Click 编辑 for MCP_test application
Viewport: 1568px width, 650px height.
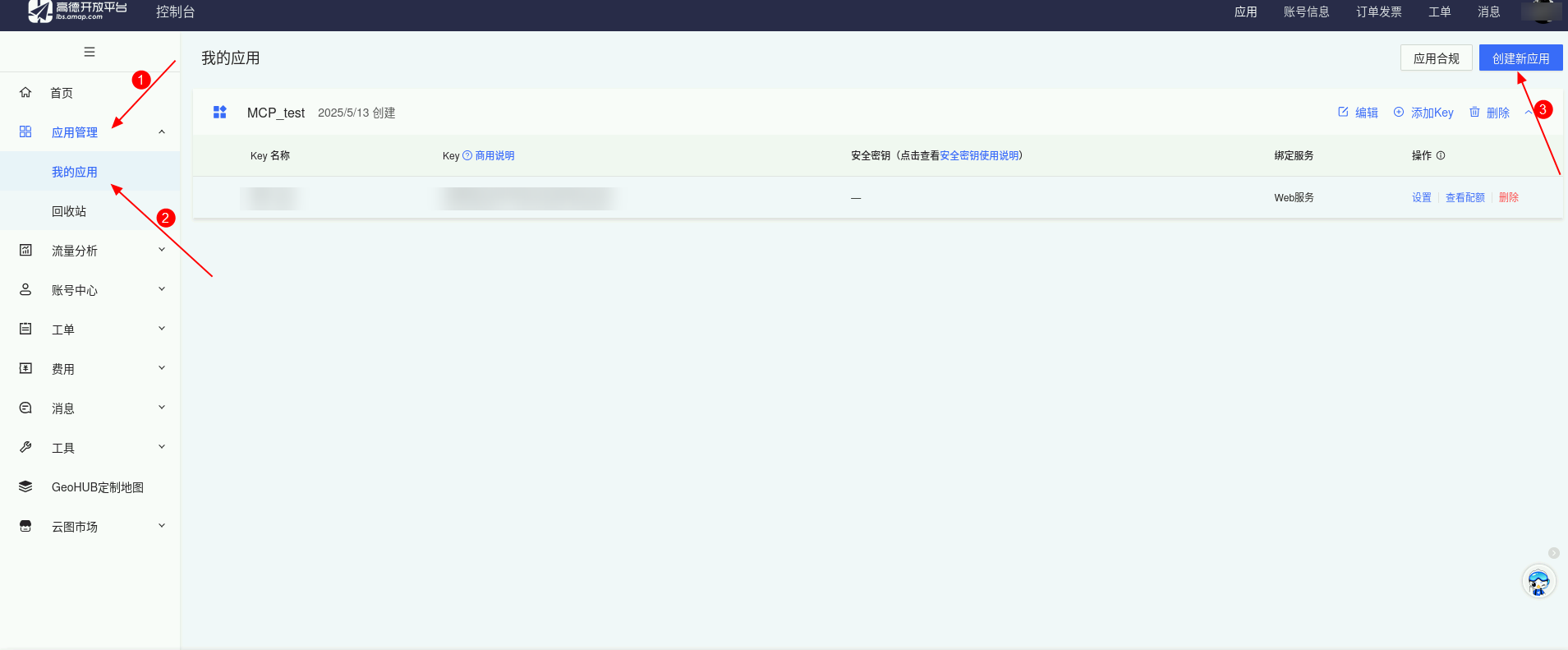coord(1366,113)
